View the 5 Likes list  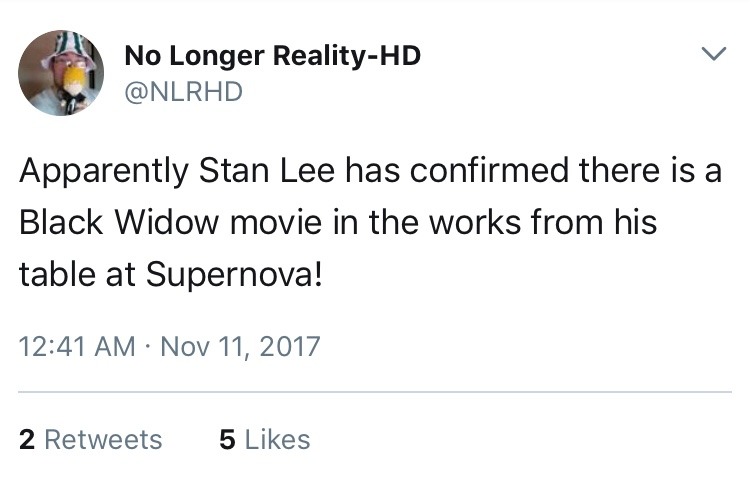coord(264,440)
